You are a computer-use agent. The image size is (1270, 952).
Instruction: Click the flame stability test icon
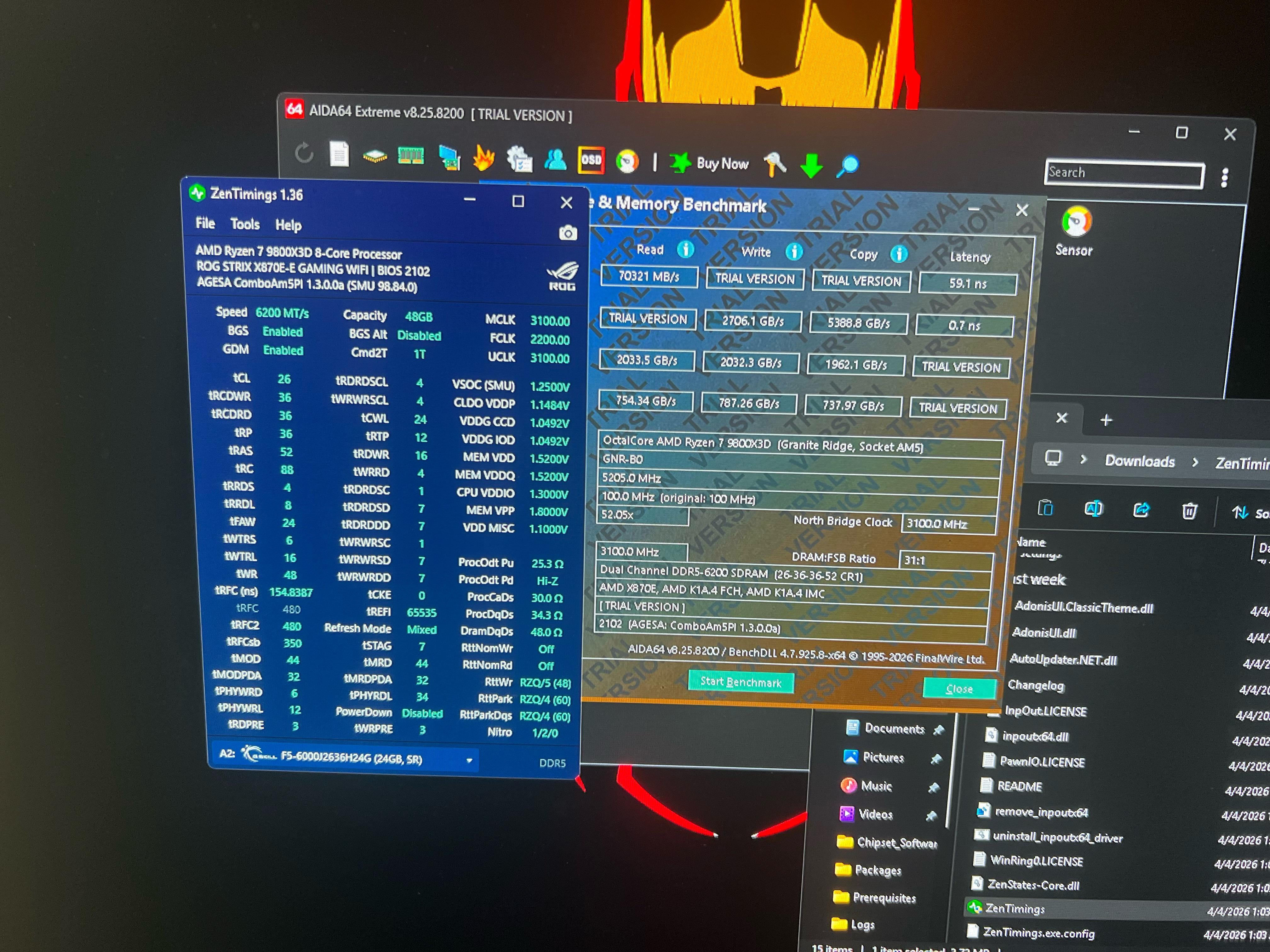483,158
